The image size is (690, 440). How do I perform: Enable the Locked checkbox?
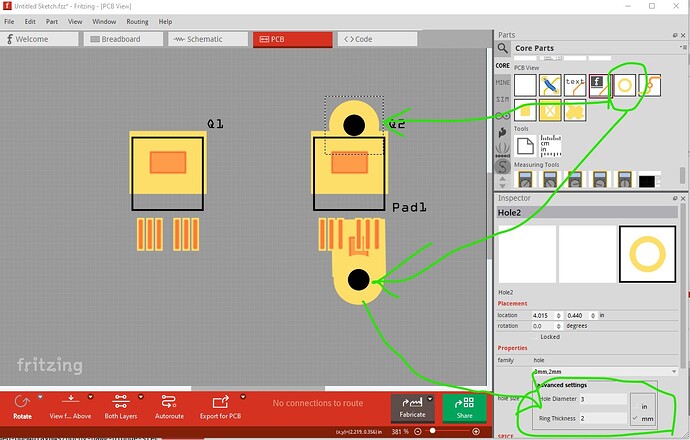pos(533,337)
